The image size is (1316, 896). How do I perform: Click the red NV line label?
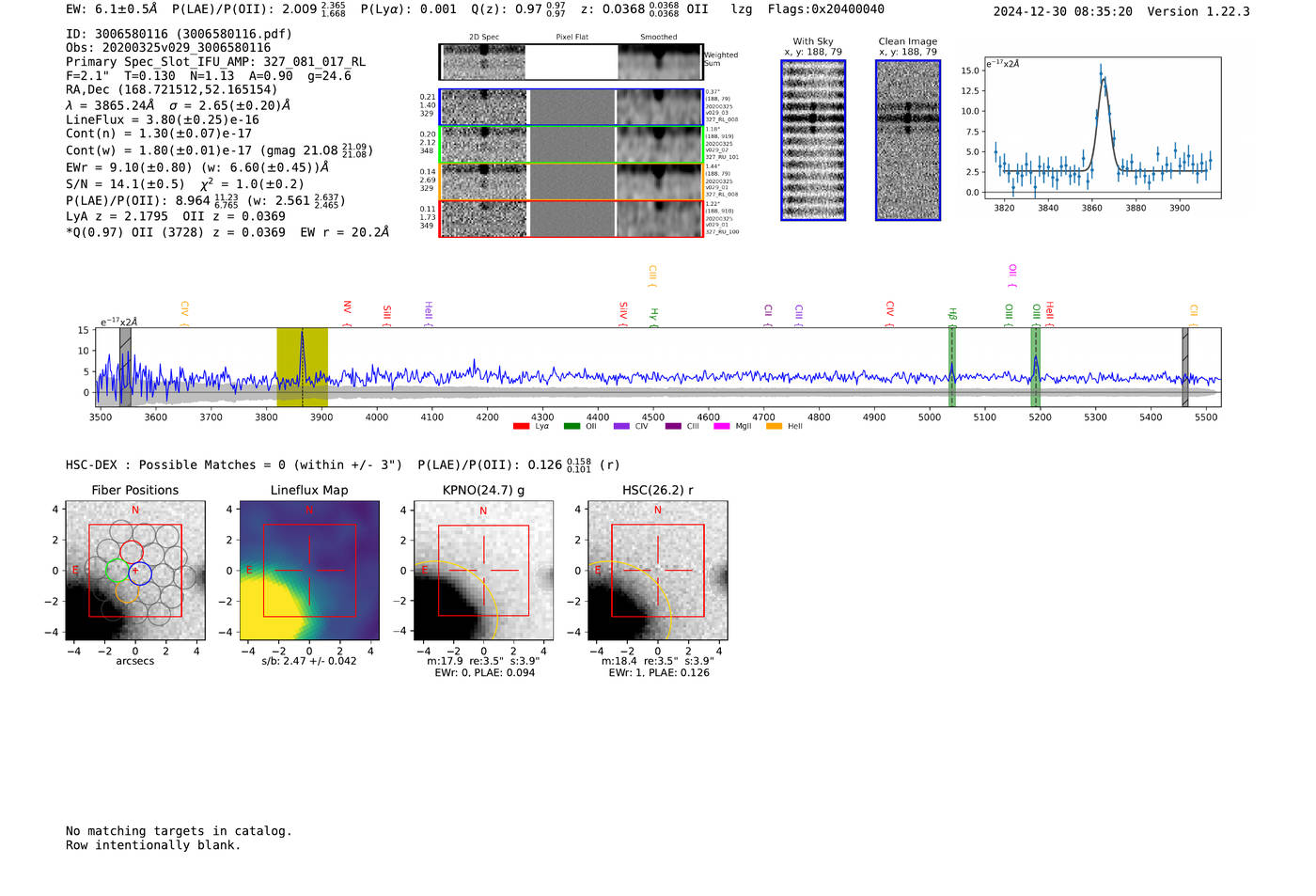click(x=347, y=312)
